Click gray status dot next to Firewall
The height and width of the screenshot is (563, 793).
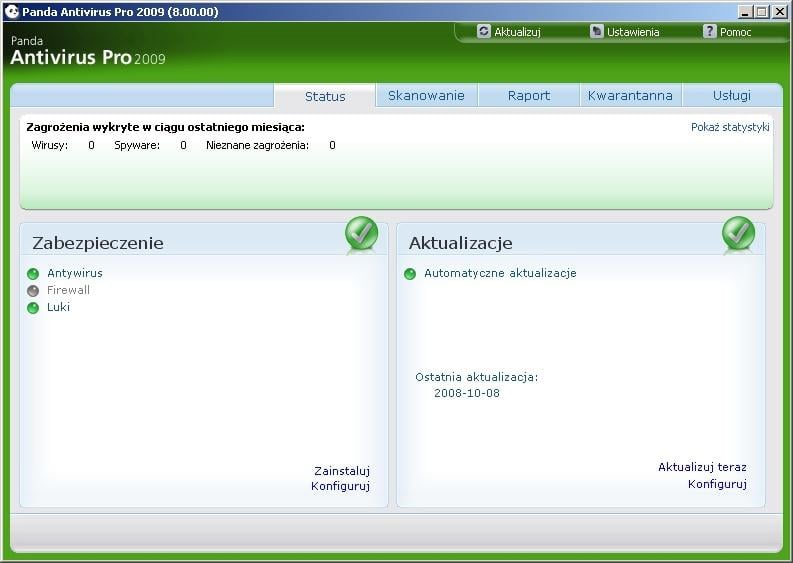pos(33,291)
